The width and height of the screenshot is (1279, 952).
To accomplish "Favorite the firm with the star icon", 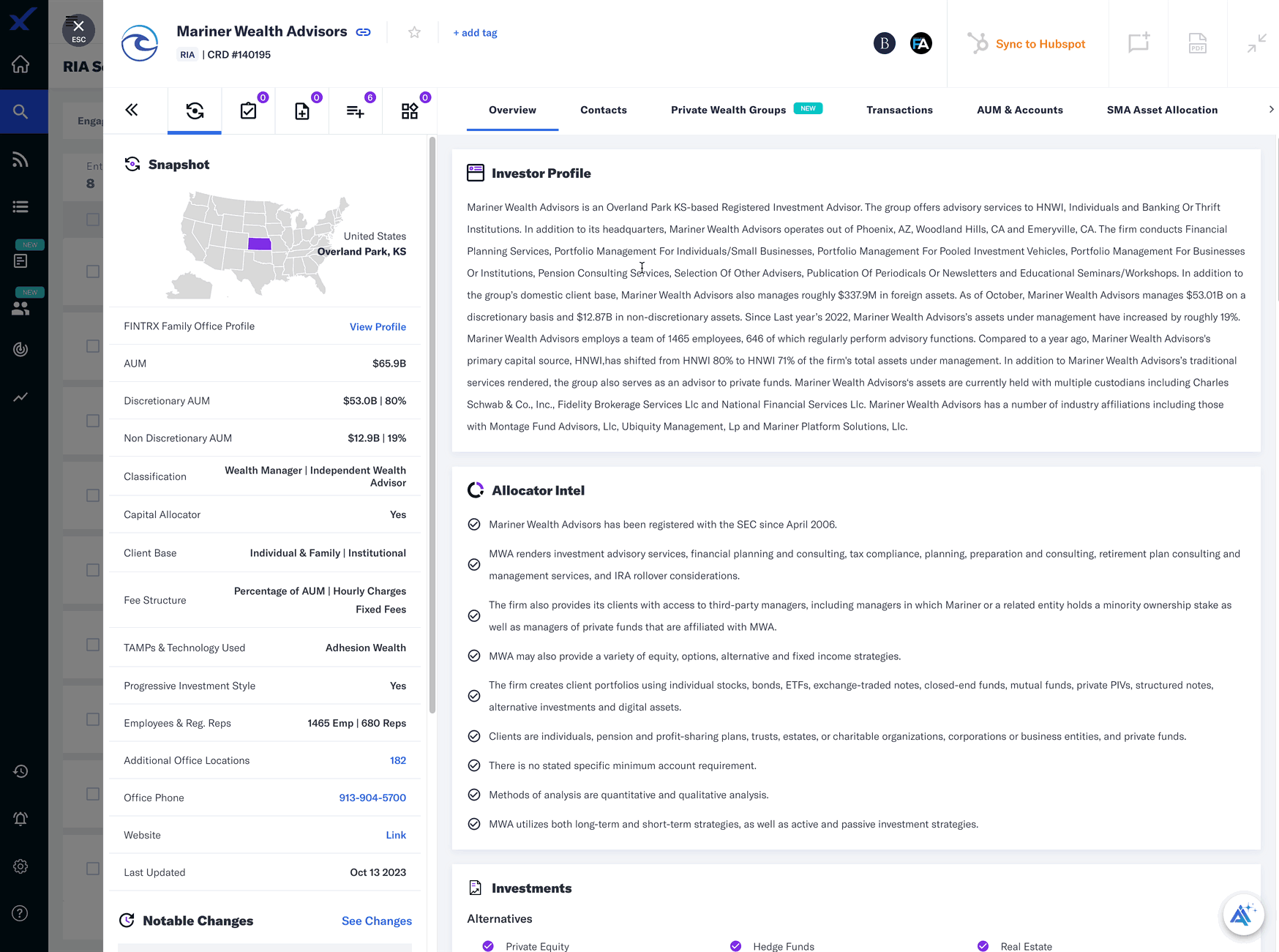I will tap(414, 32).
